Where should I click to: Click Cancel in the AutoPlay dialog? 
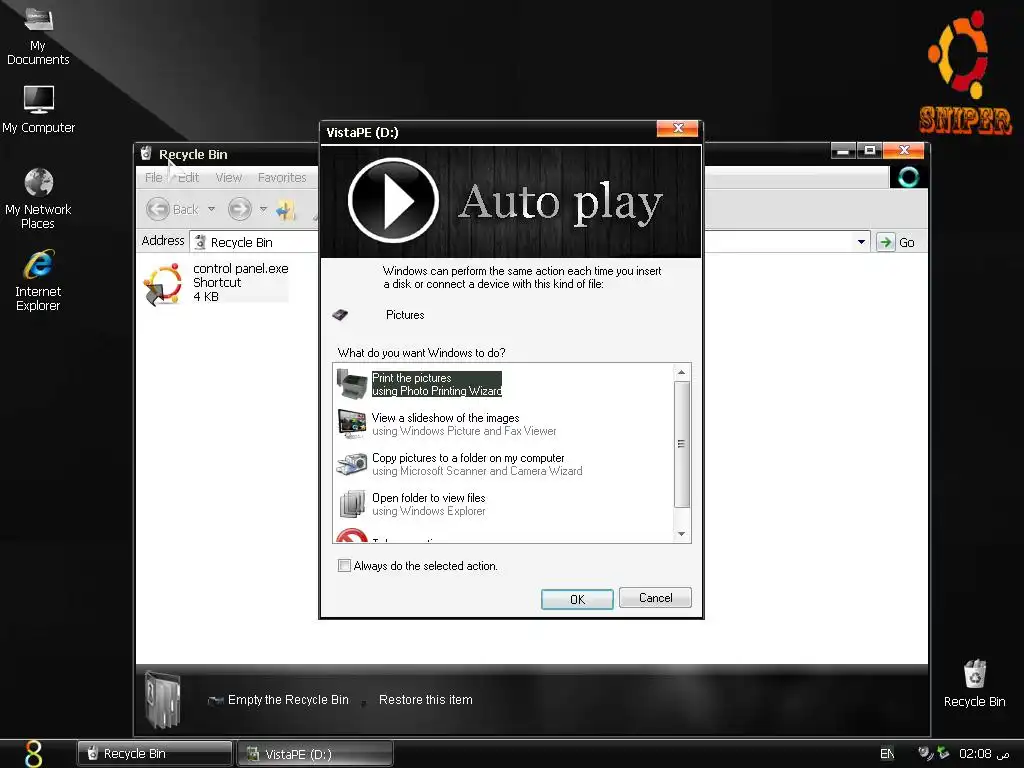coord(655,598)
